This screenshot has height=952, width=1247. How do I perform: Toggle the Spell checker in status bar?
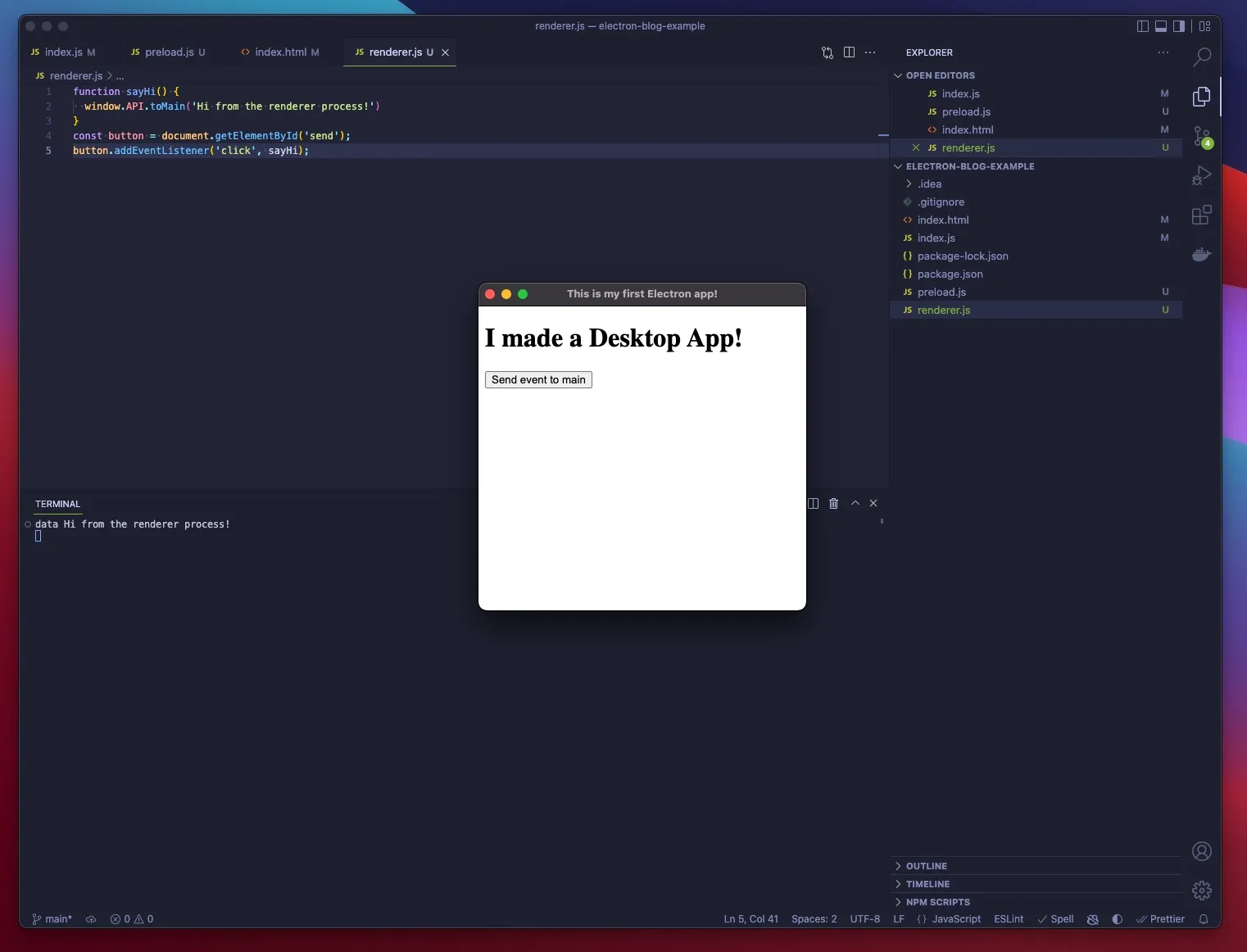(x=1055, y=919)
